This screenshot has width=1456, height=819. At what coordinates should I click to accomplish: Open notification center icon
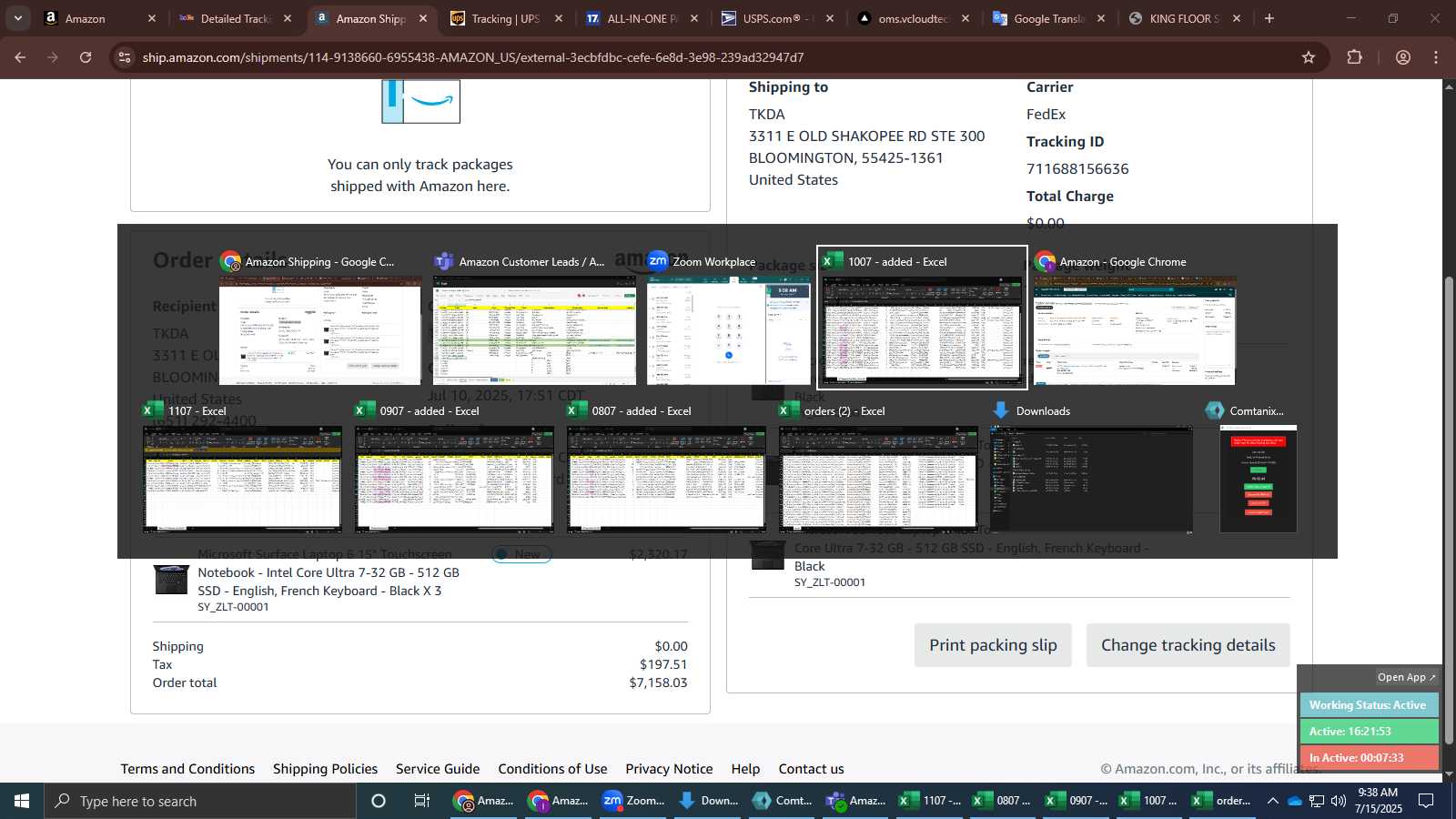coord(1427,801)
